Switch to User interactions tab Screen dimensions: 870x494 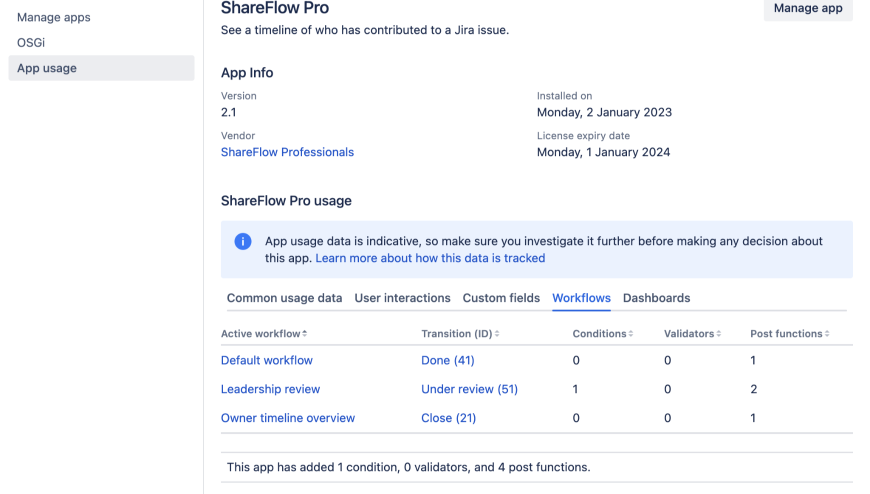402,298
